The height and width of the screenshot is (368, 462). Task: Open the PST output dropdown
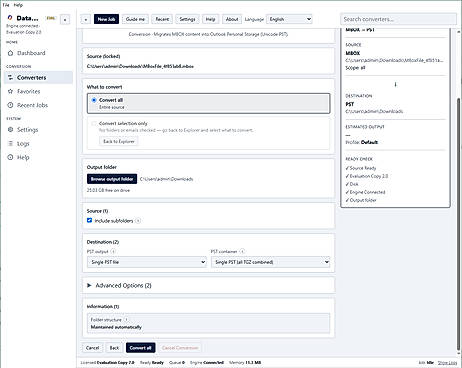coord(147,262)
